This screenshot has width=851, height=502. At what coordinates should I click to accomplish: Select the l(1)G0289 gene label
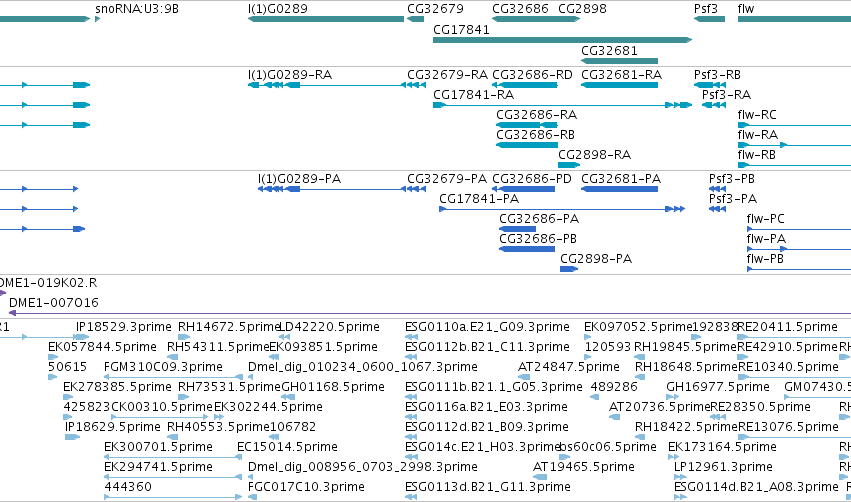pos(277,9)
